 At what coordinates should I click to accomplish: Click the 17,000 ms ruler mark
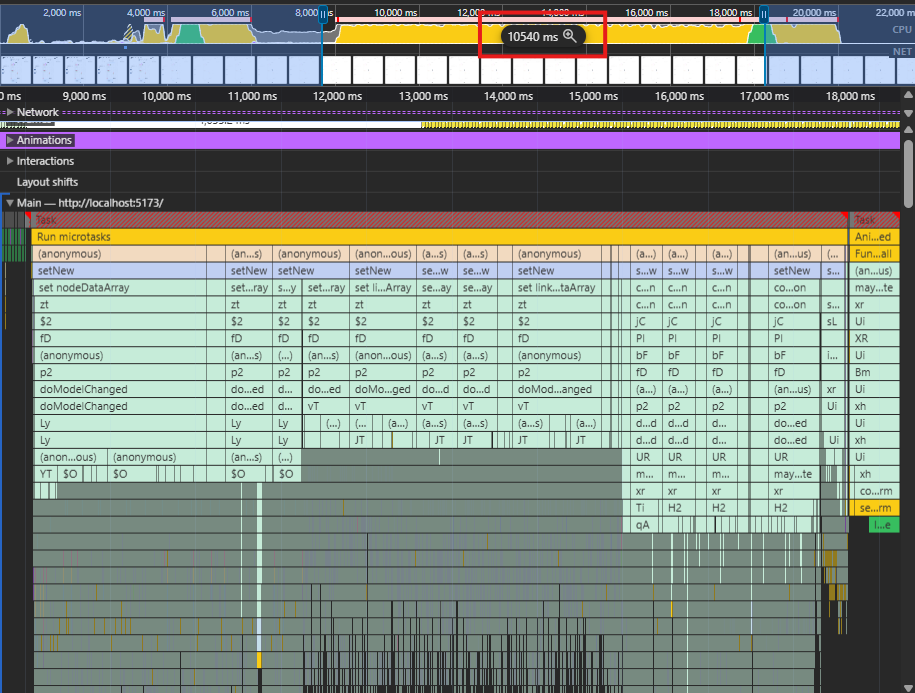tap(764, 96)
